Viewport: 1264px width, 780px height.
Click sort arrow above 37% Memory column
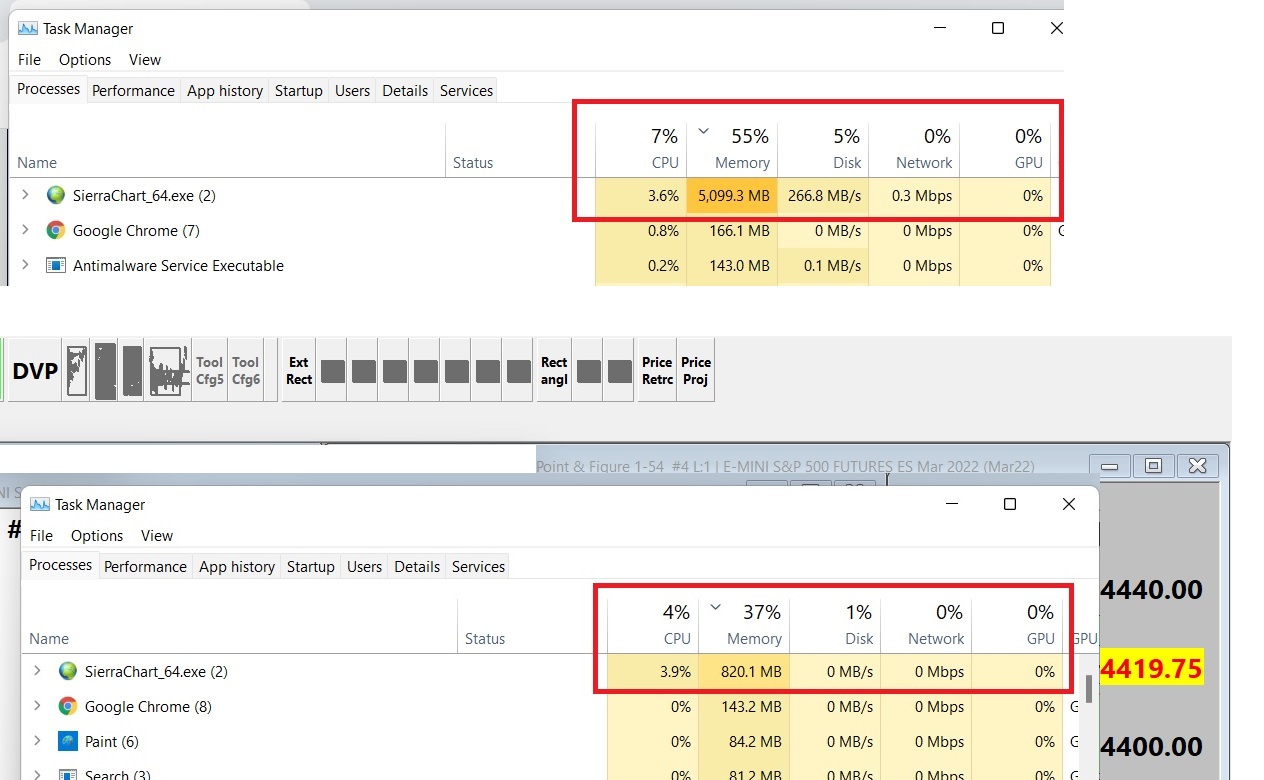(x=715, y=607)
